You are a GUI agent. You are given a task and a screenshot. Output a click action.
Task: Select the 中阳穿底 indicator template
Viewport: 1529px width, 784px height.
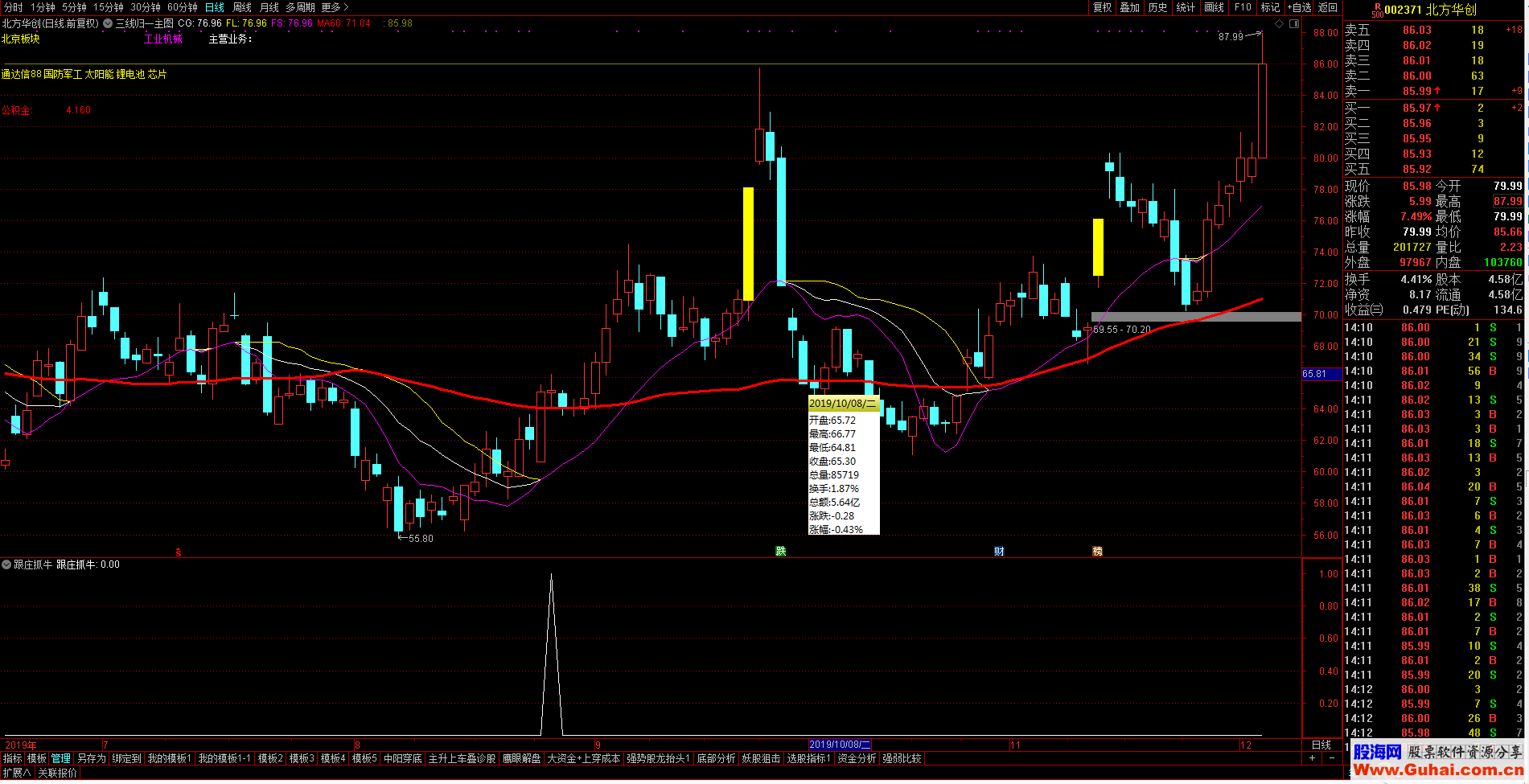coord(403,758)
